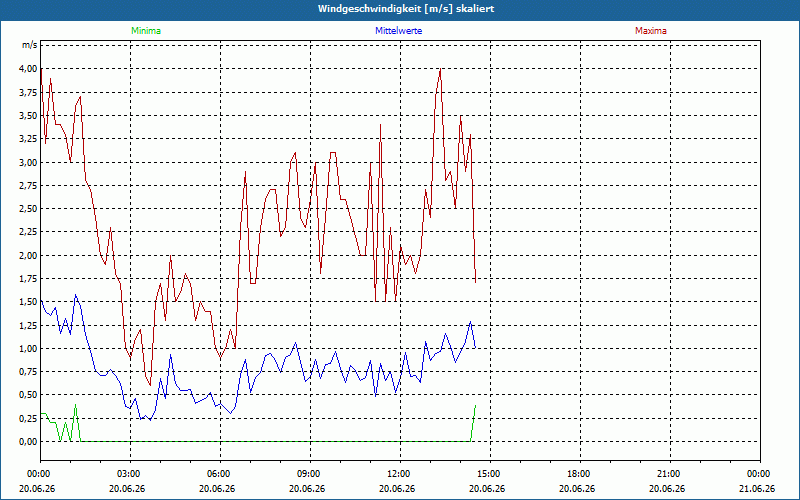Image resolution: width=800 pixels, height=500 pixels.
Task: Click the Mittelwerte legend label
Action: tap(398, 31)
